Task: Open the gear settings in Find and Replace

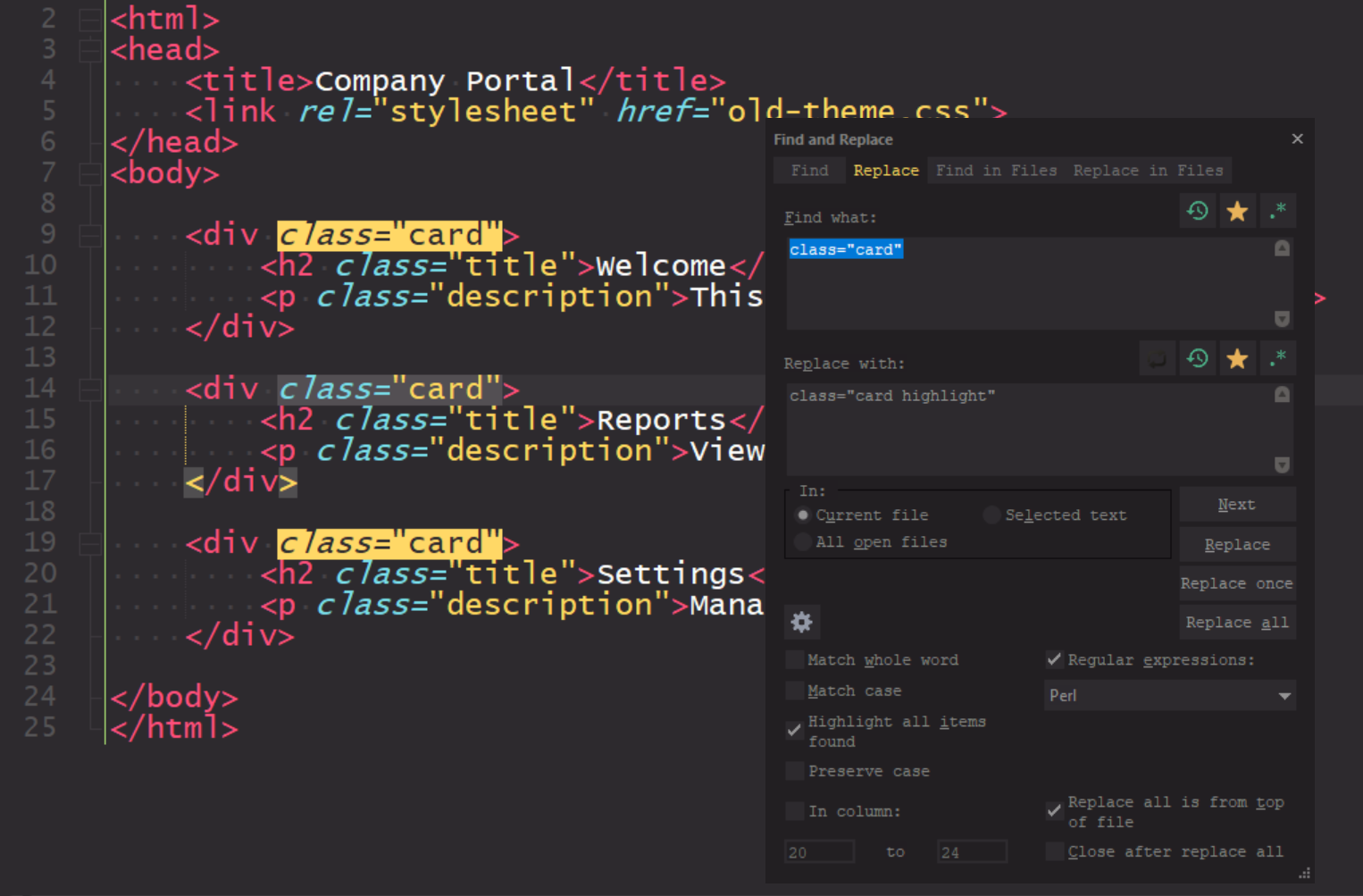Action: (801, 622)
